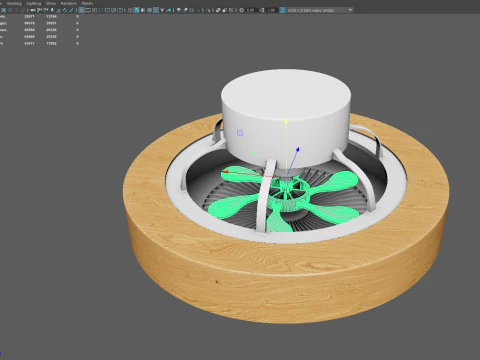Click the green plane handle square
Image resolution: width=480 pixels, height=360 pixels.
tap(253, 152)
